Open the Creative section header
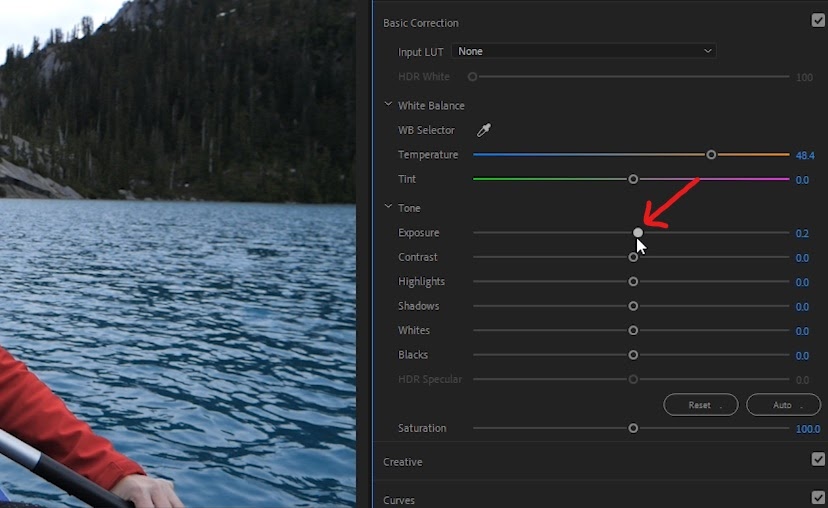This screenshot has height=508, width=828. click(x=402, y=462)
